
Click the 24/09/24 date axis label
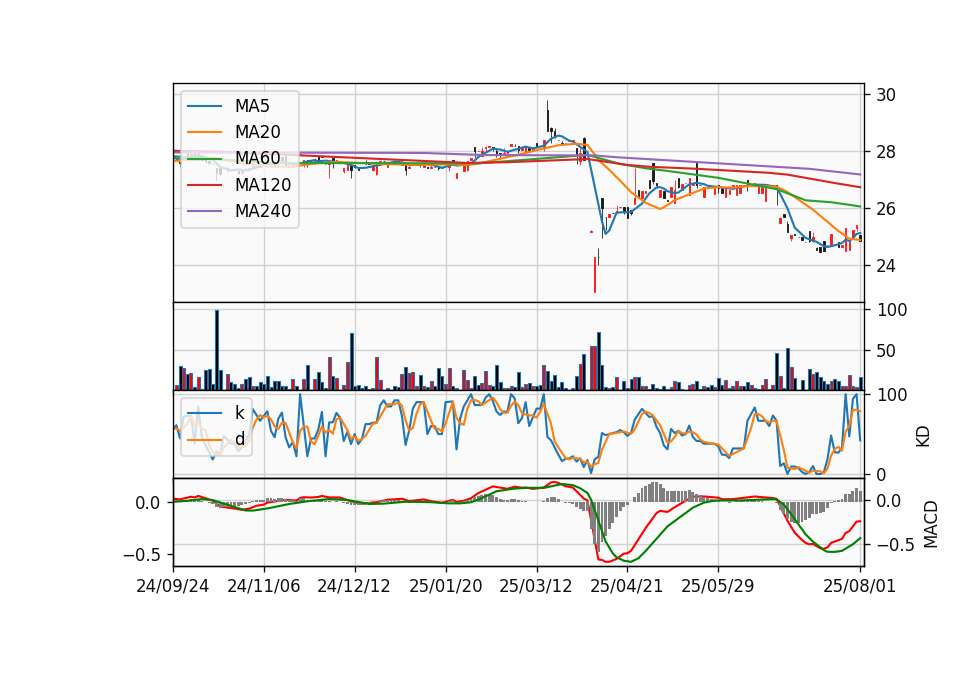coord(173,586)
